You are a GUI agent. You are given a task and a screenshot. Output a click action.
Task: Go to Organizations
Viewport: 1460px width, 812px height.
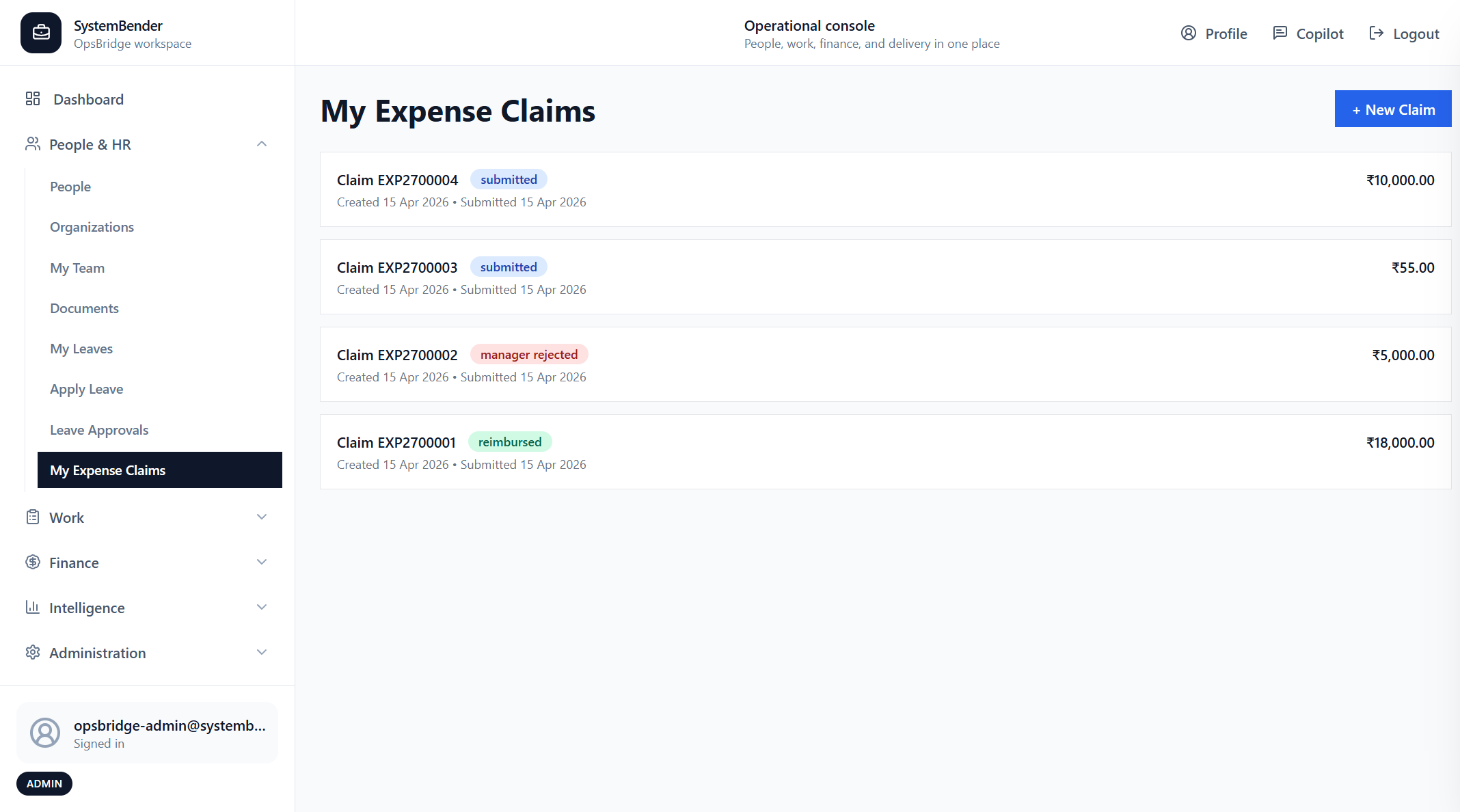[x=159, y=227]
